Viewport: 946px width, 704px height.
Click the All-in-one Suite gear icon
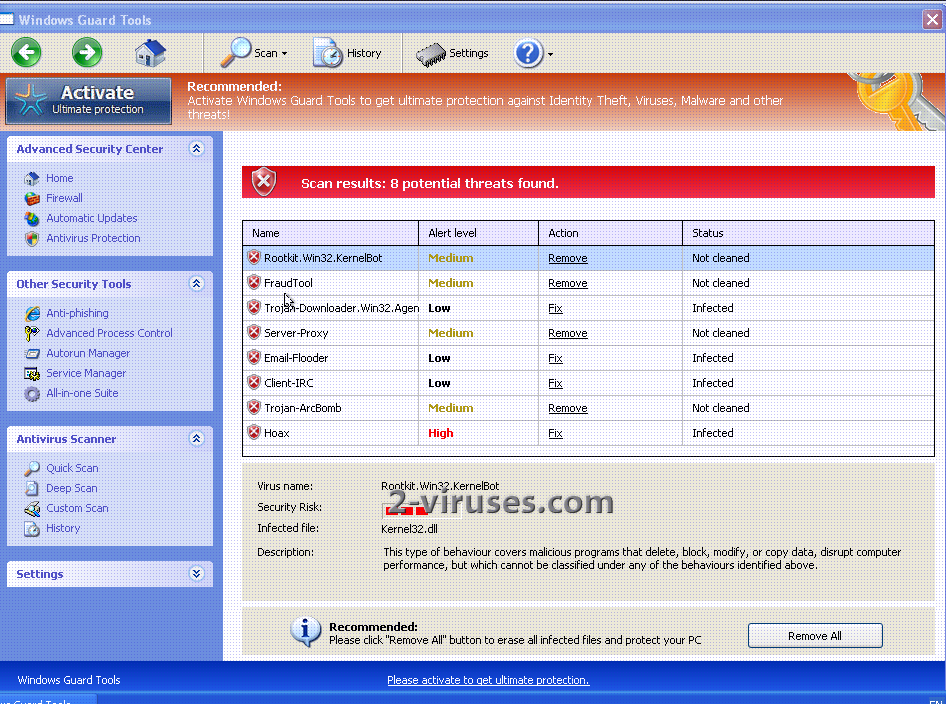[x=32, y=394]
